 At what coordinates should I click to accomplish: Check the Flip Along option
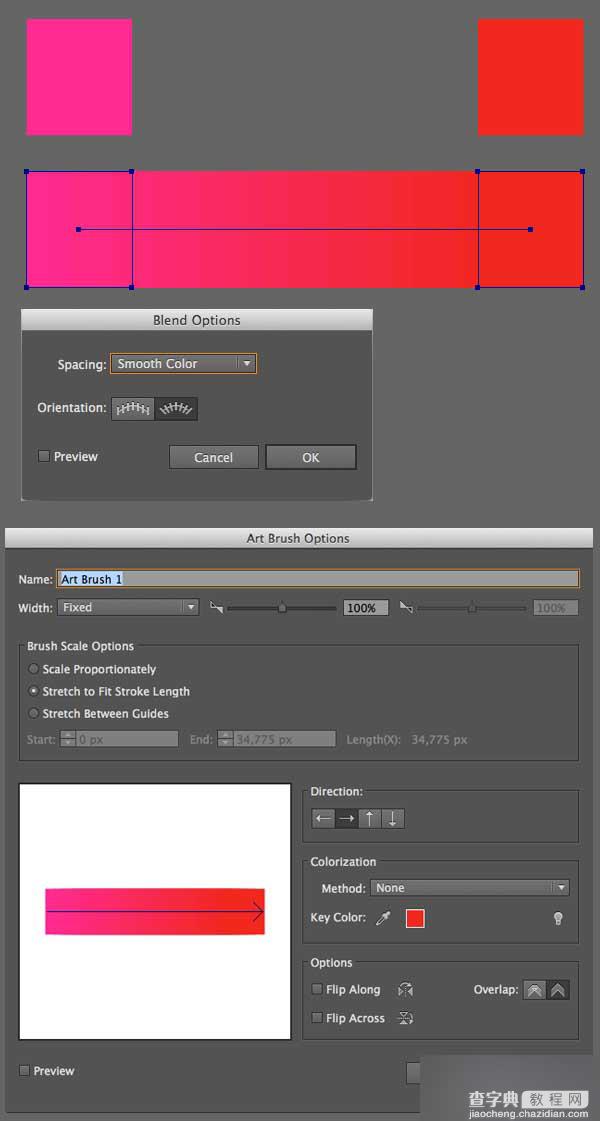click(x=317, y=989)
